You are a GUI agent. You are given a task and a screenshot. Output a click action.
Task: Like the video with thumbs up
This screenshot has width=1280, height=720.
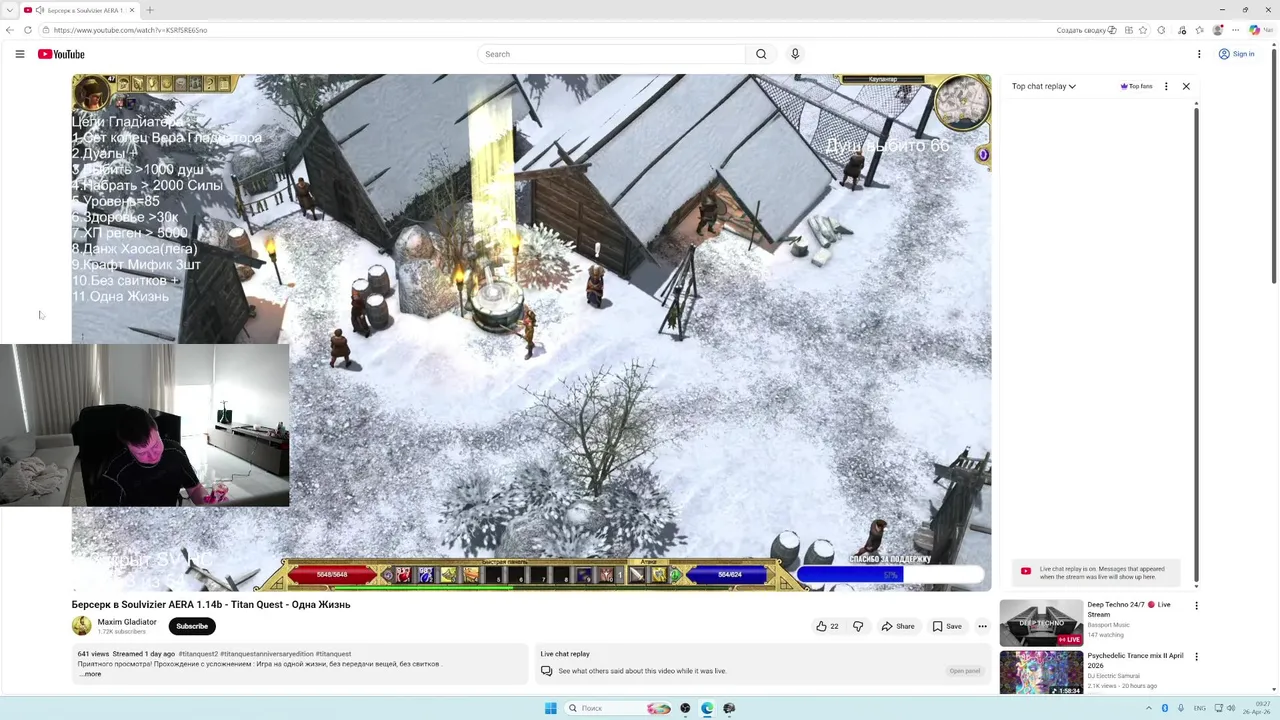(827, 626)
